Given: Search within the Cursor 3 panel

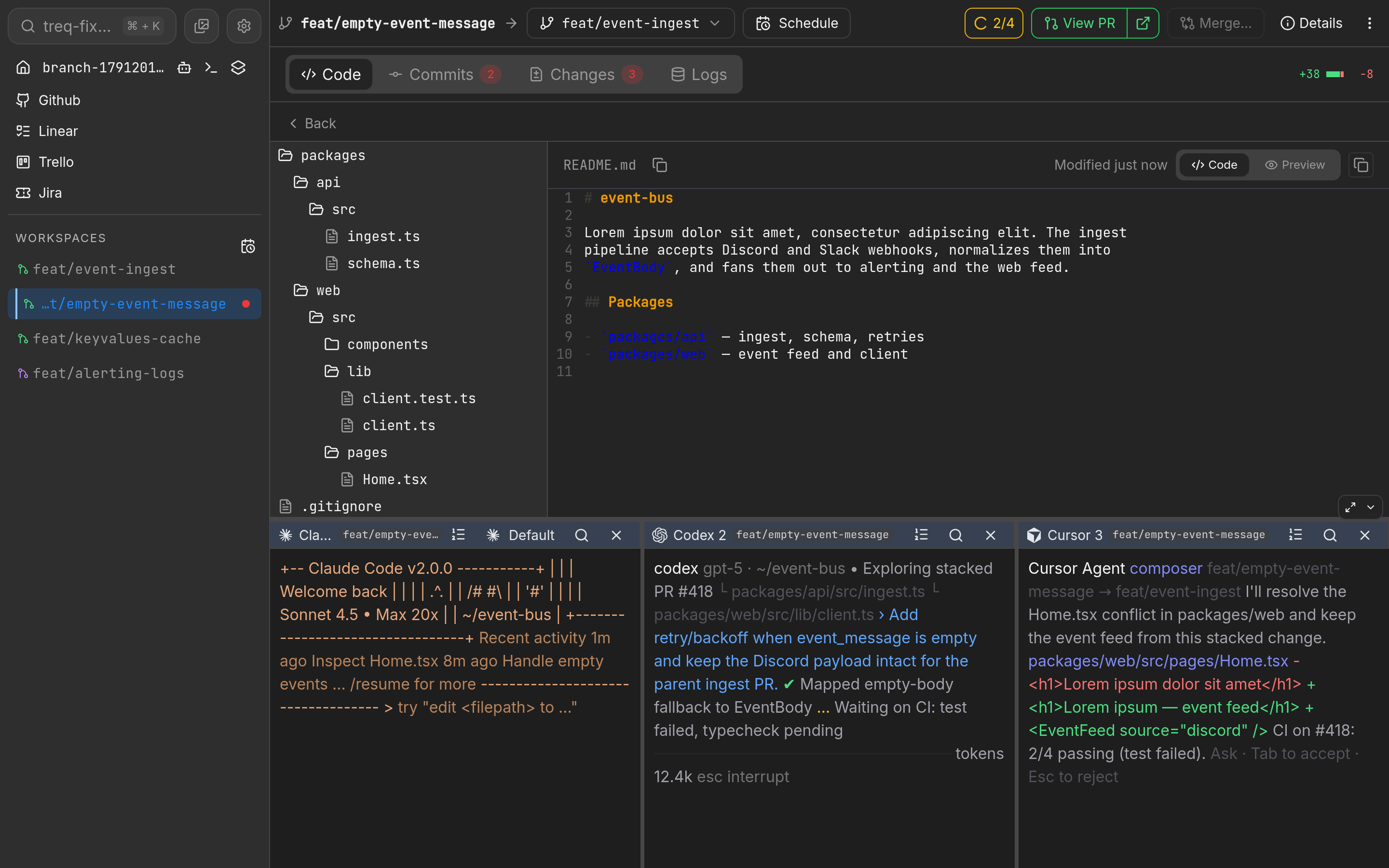Looking at the screenshot, I should point(1330,535).
